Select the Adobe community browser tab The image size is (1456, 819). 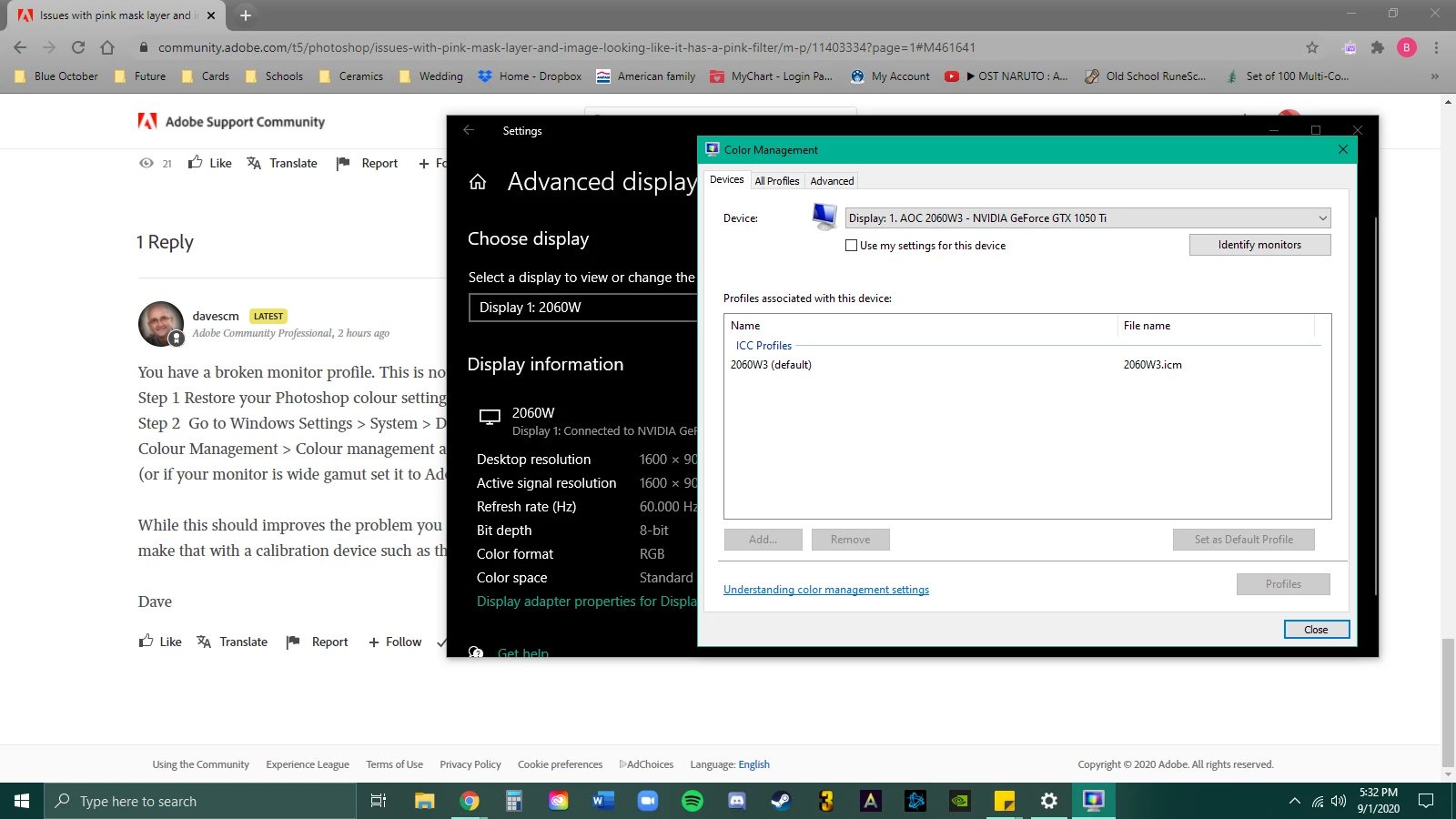tap(116, 15)
